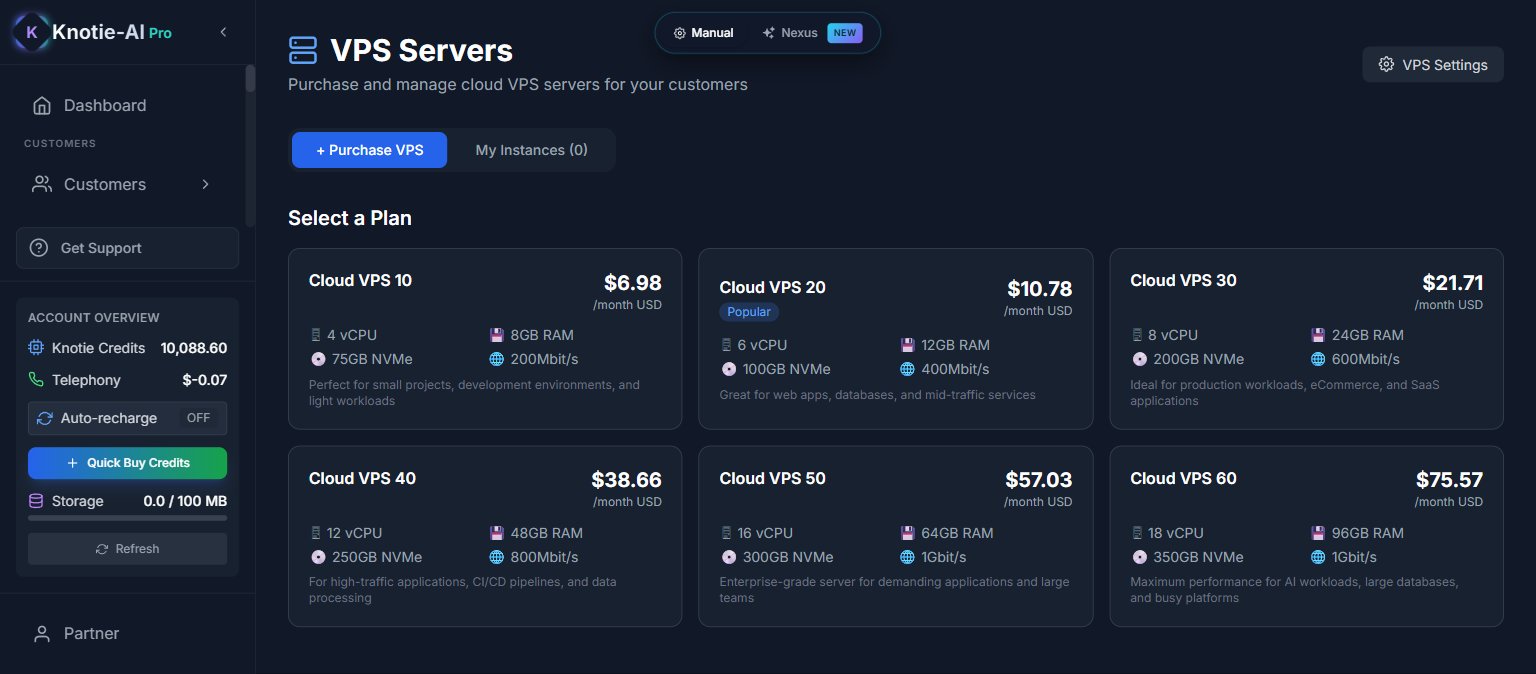The image size is (1536, 674).
Task: Click the 75GB NVMe disk icon
Action: (x=318, y=359)
